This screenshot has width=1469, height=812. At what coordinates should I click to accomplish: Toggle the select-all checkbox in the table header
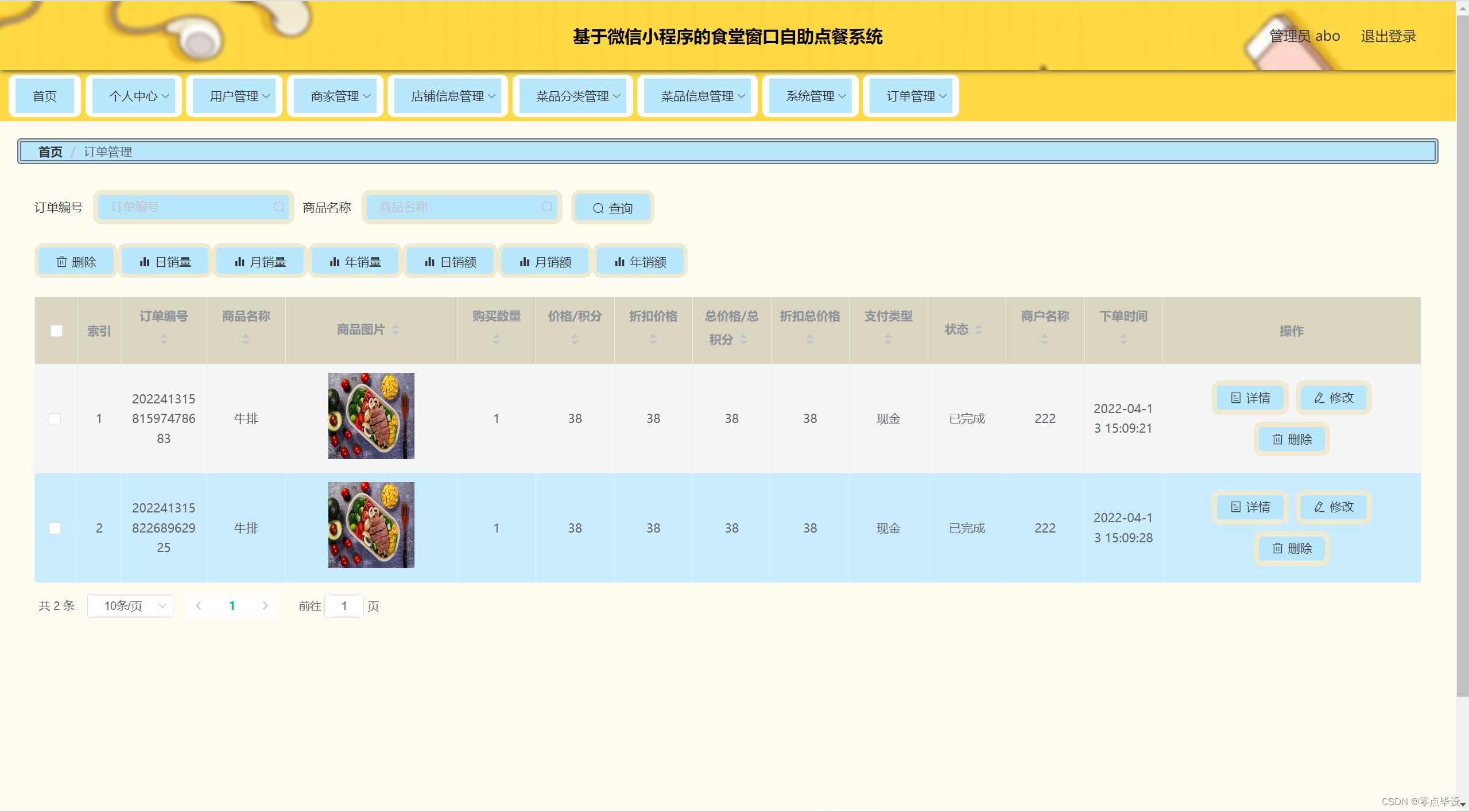(56, 331)
